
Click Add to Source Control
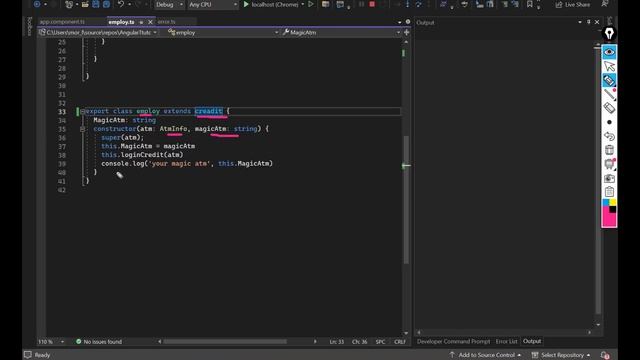(485, 355)
